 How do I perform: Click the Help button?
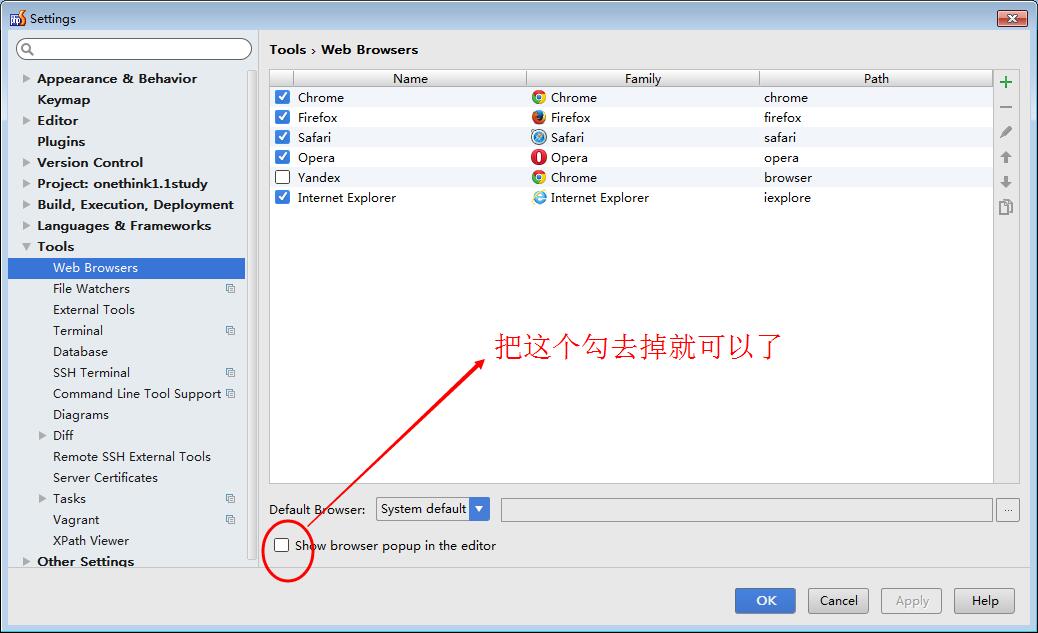[984, 601]
